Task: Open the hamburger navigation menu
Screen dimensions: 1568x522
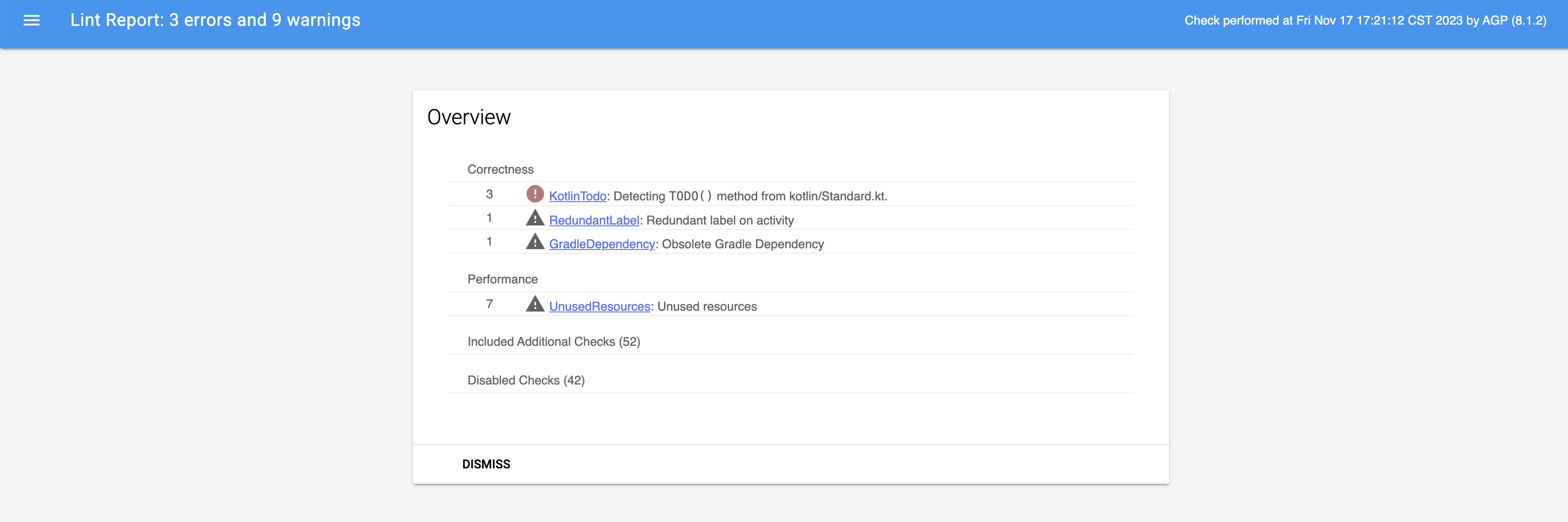Action: [x=32, y=21]
